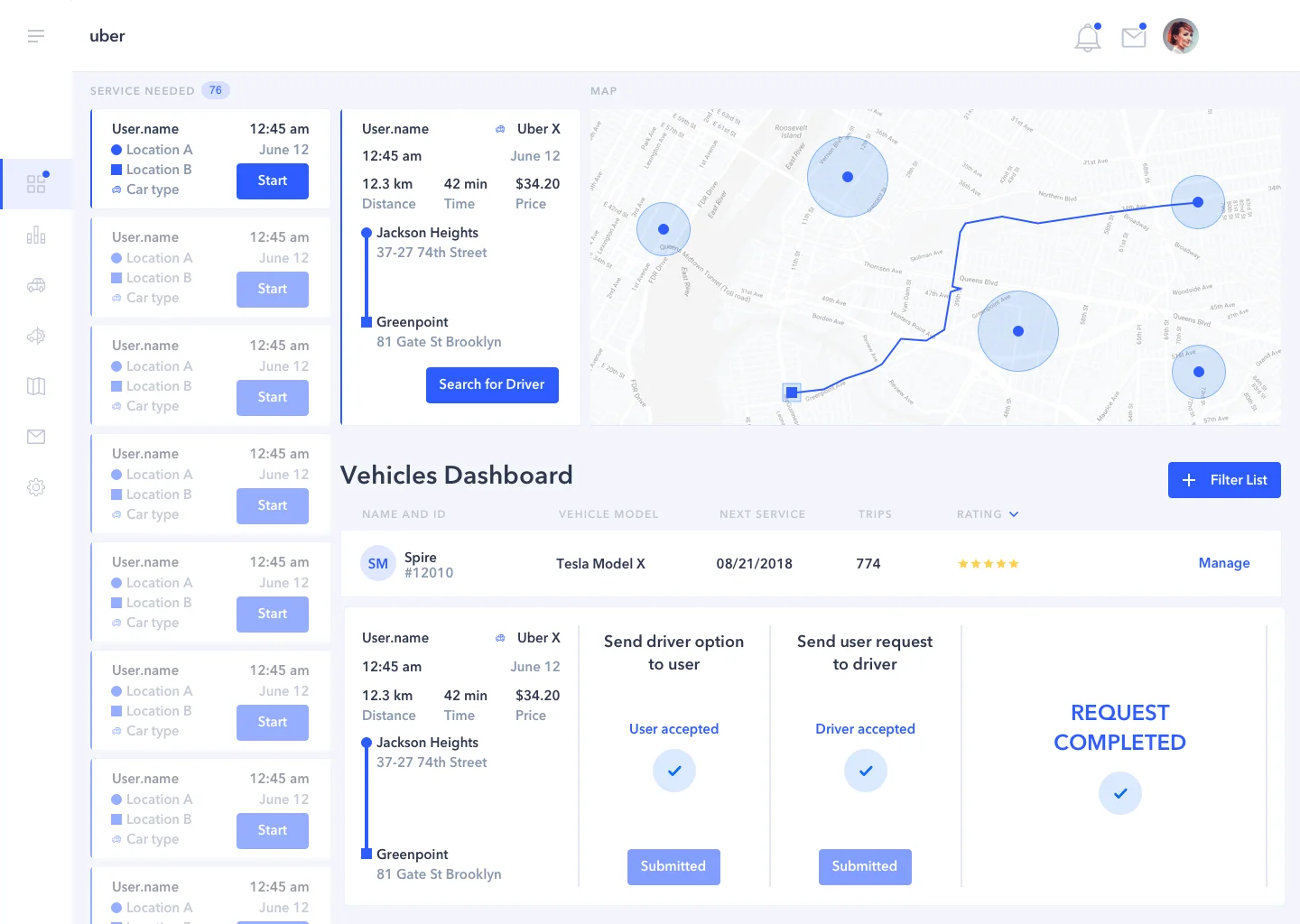This screenshot has width=1300, height=924.
Task: Click the Location B square in third card
Action: (116, 386)
